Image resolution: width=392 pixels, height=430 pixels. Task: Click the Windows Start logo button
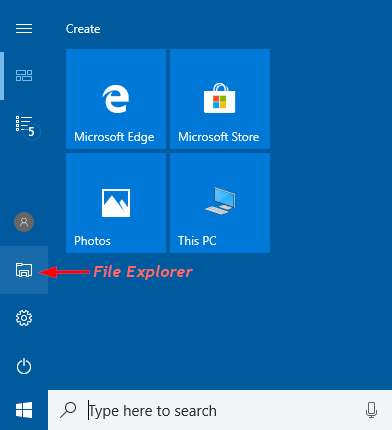coord(24,410)
